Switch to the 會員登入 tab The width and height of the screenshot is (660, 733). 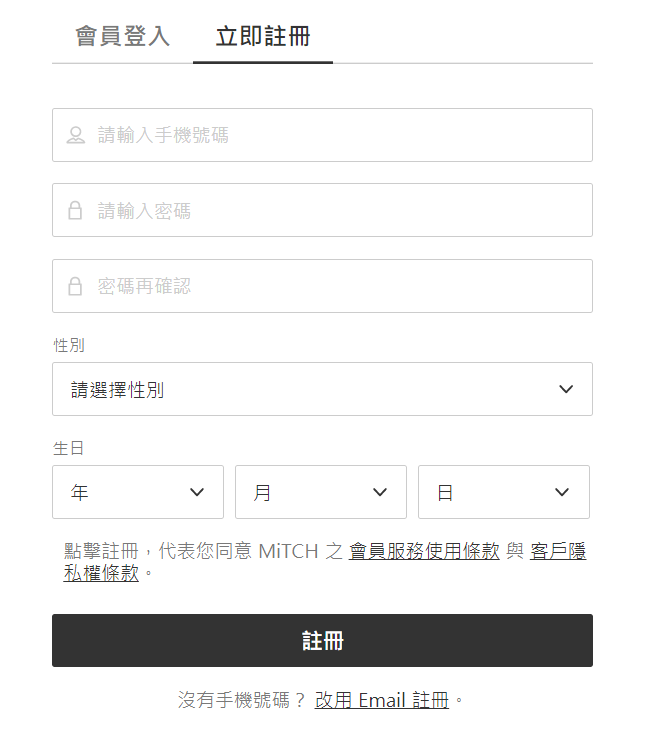[122, 37]
